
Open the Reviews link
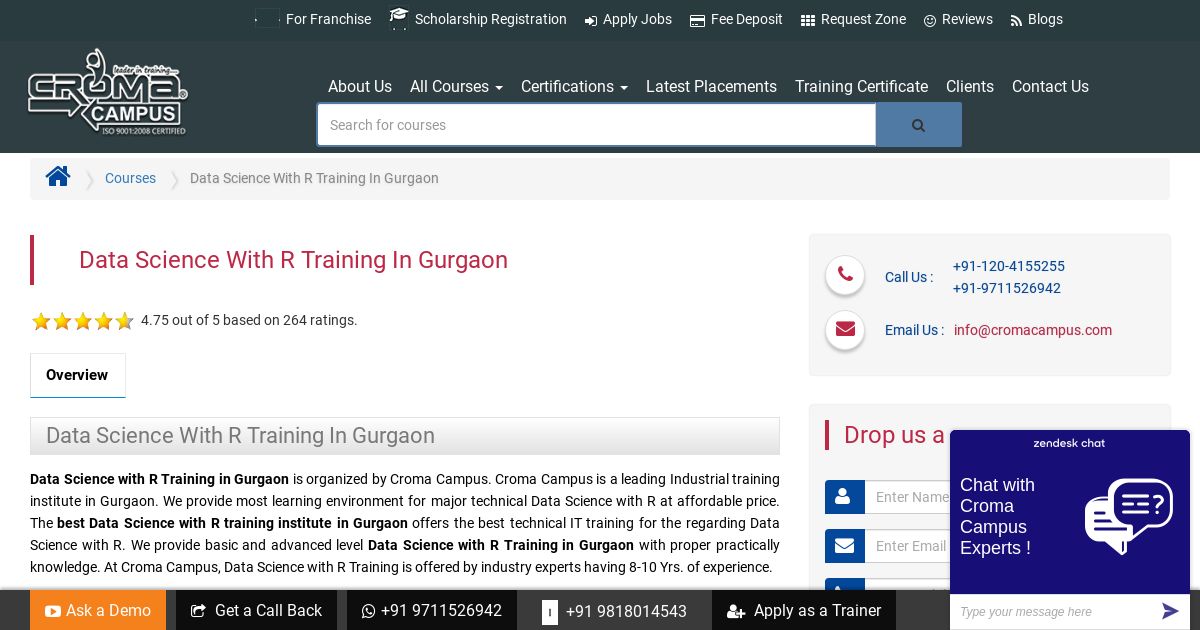[967, 19]
